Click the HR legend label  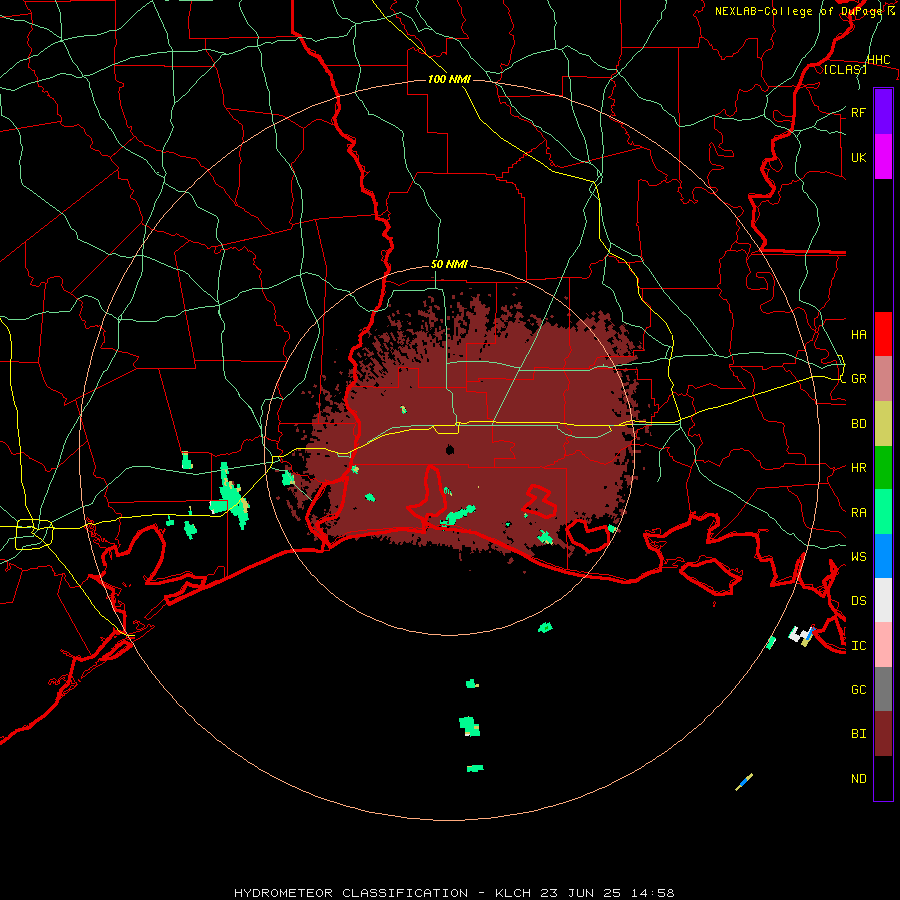click(x=859, y=468)
